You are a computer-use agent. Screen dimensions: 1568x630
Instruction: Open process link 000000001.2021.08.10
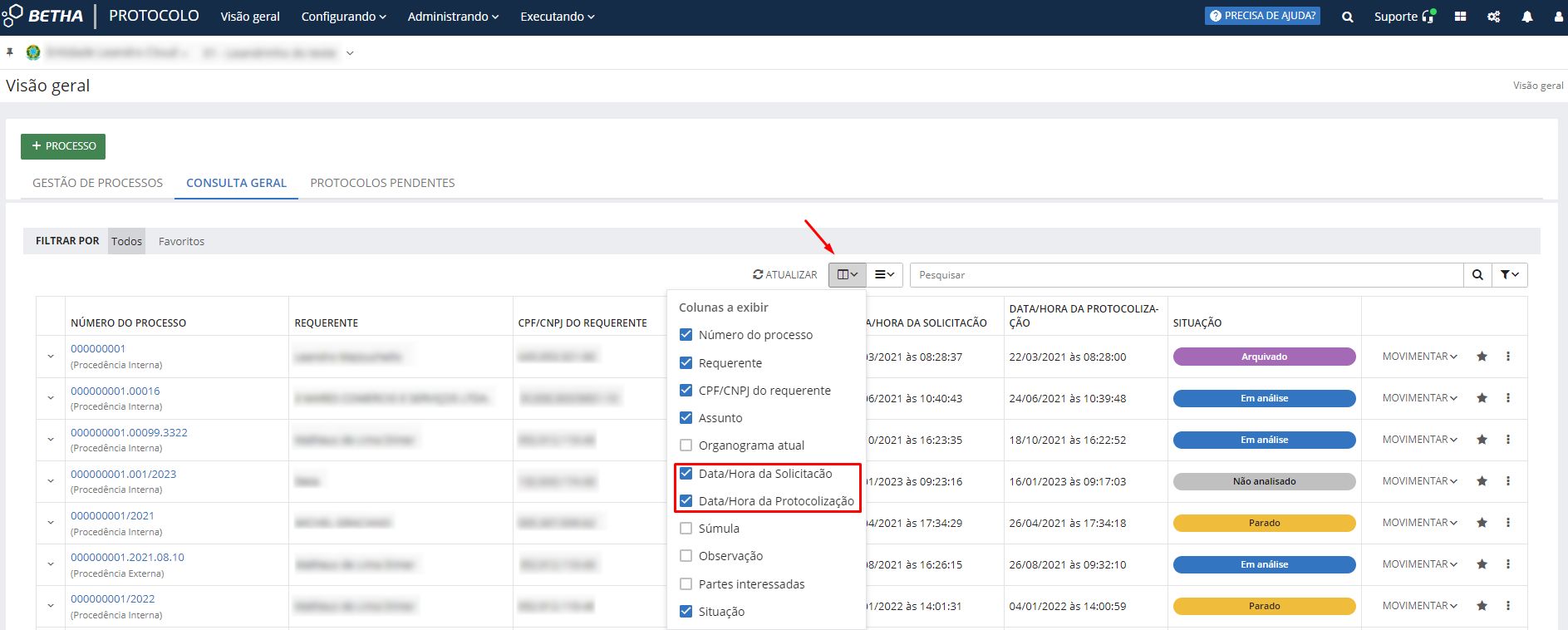pos(127,557)
